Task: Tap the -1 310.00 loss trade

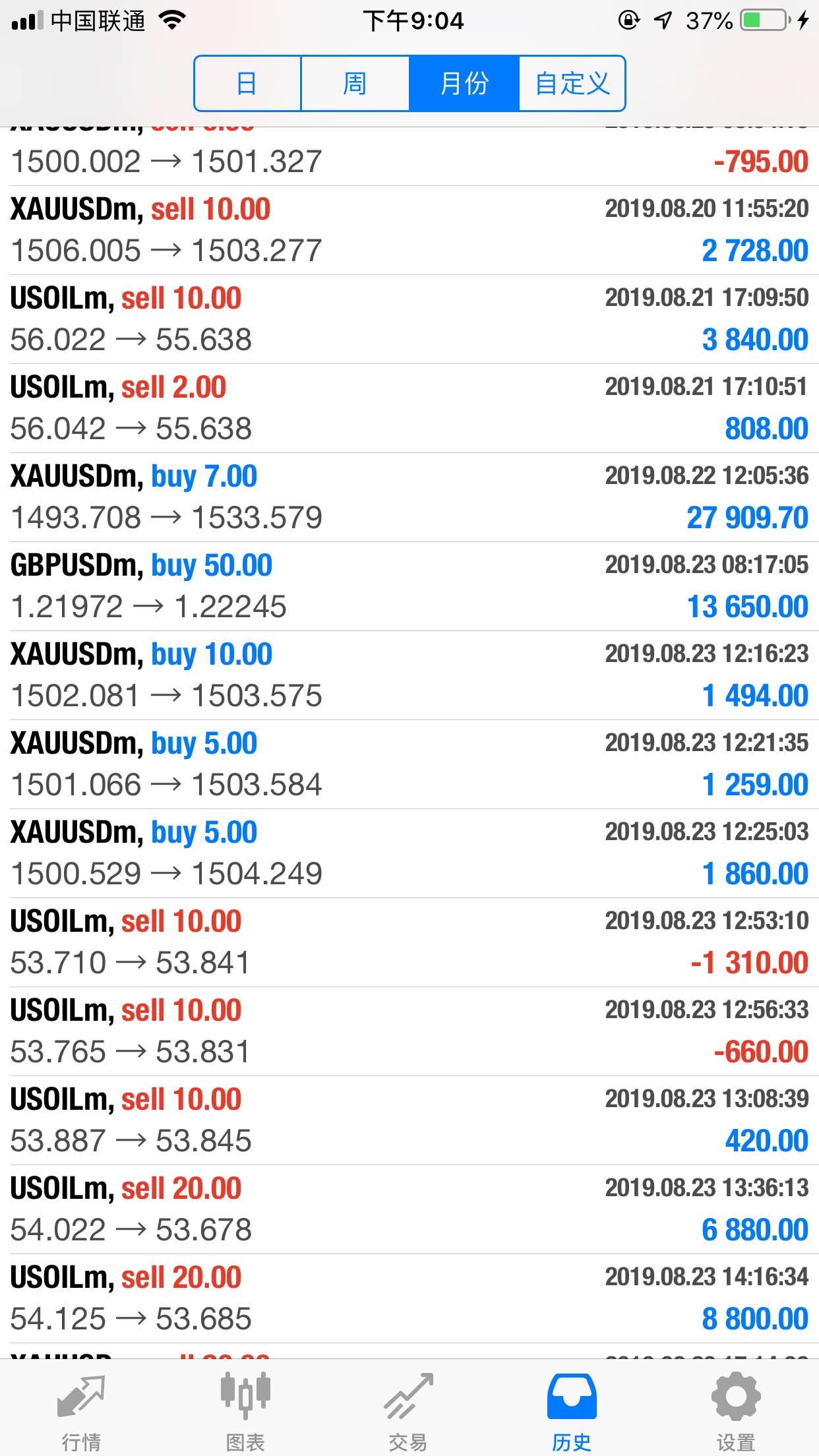Action: click(x=749, y=963)
